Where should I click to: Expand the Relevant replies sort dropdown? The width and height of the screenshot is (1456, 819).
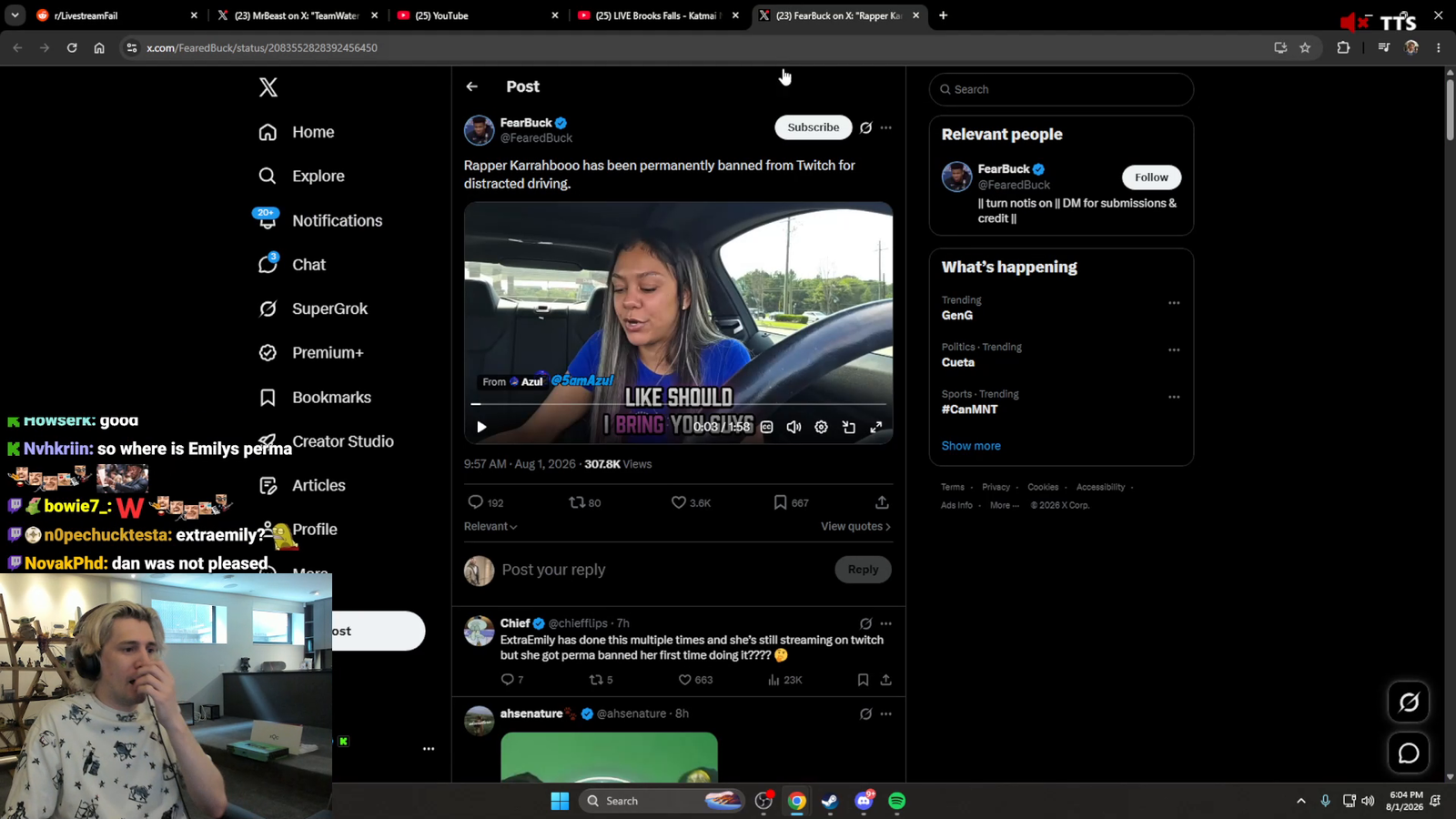[490, 526]
